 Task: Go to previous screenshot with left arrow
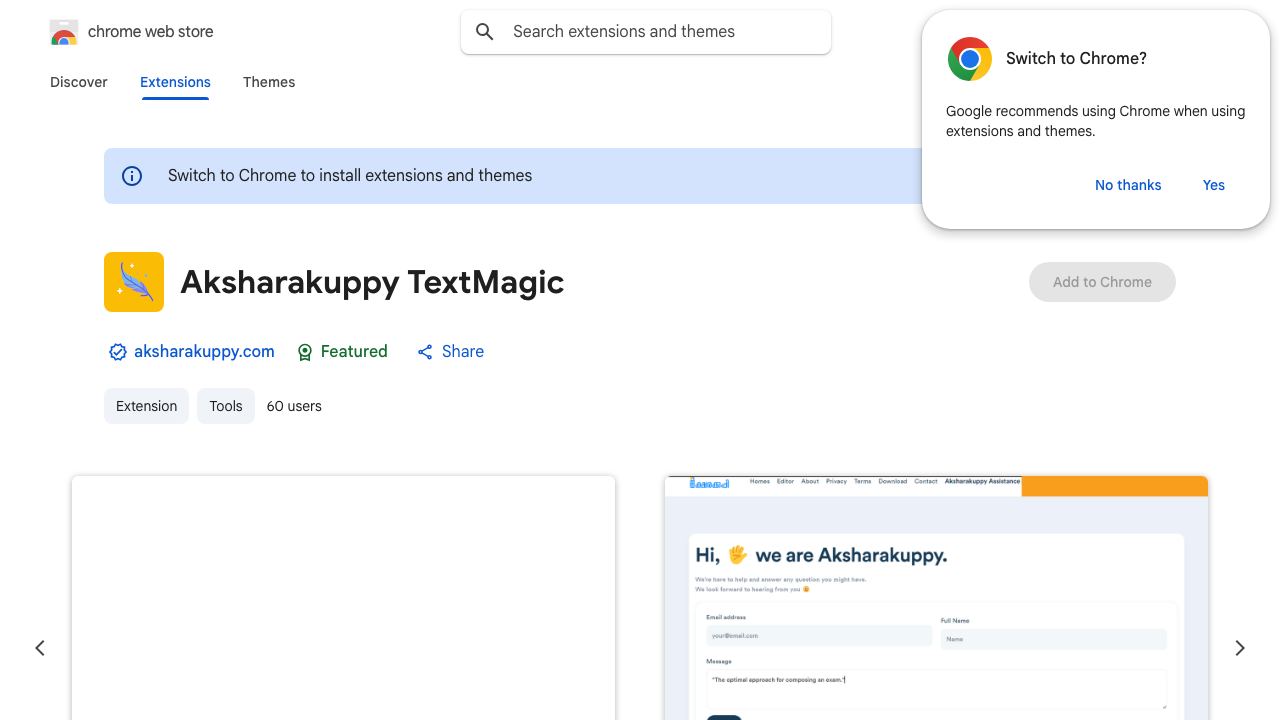click(40, 648)
